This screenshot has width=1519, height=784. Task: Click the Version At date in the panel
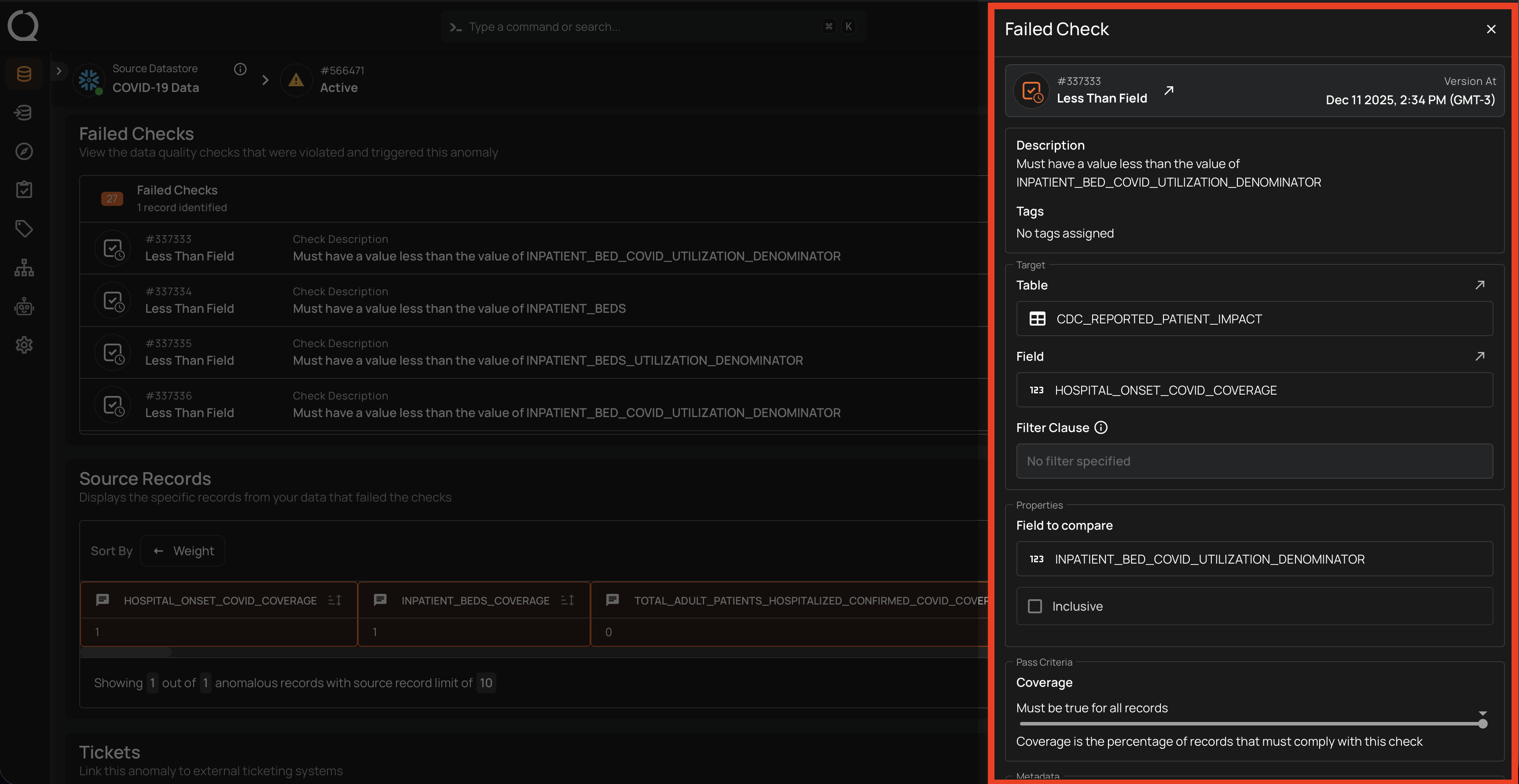1410,100
